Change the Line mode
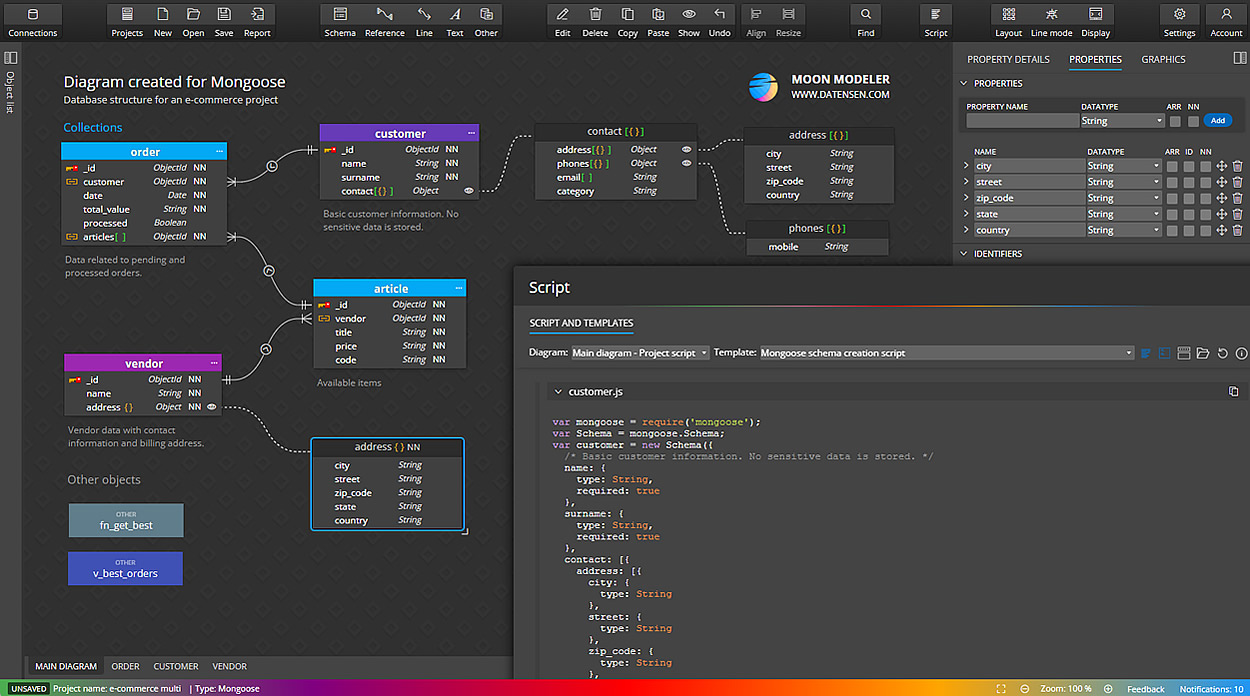This screenshot has width=1250, height=696. 1052,21
